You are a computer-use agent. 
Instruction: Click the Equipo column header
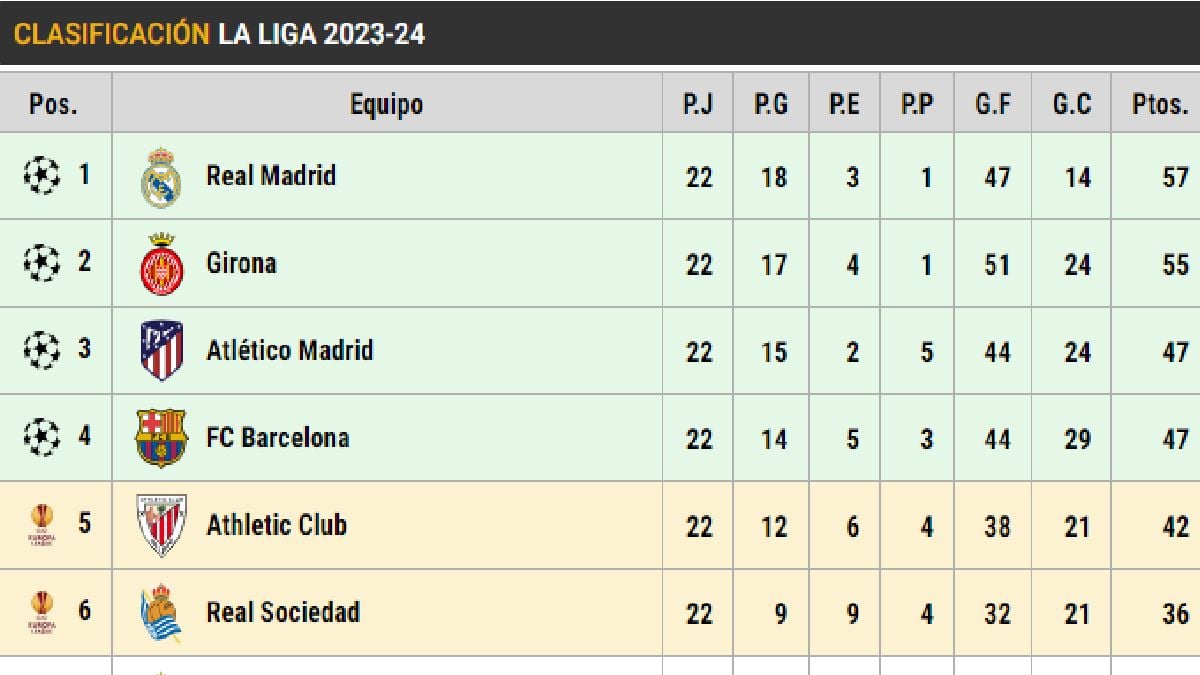click(386, 103)
